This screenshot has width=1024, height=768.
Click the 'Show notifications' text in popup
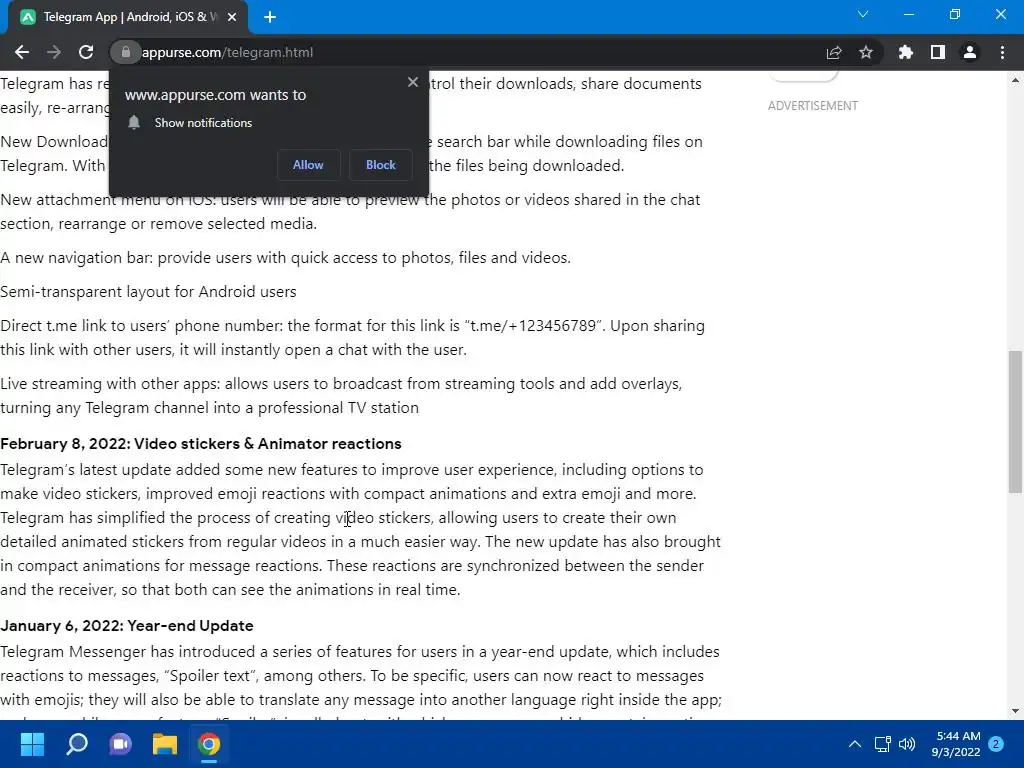(x=203, y=123)
